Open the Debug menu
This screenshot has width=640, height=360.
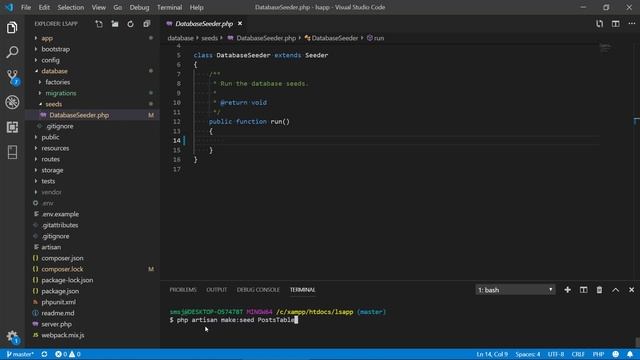(139, 7)
